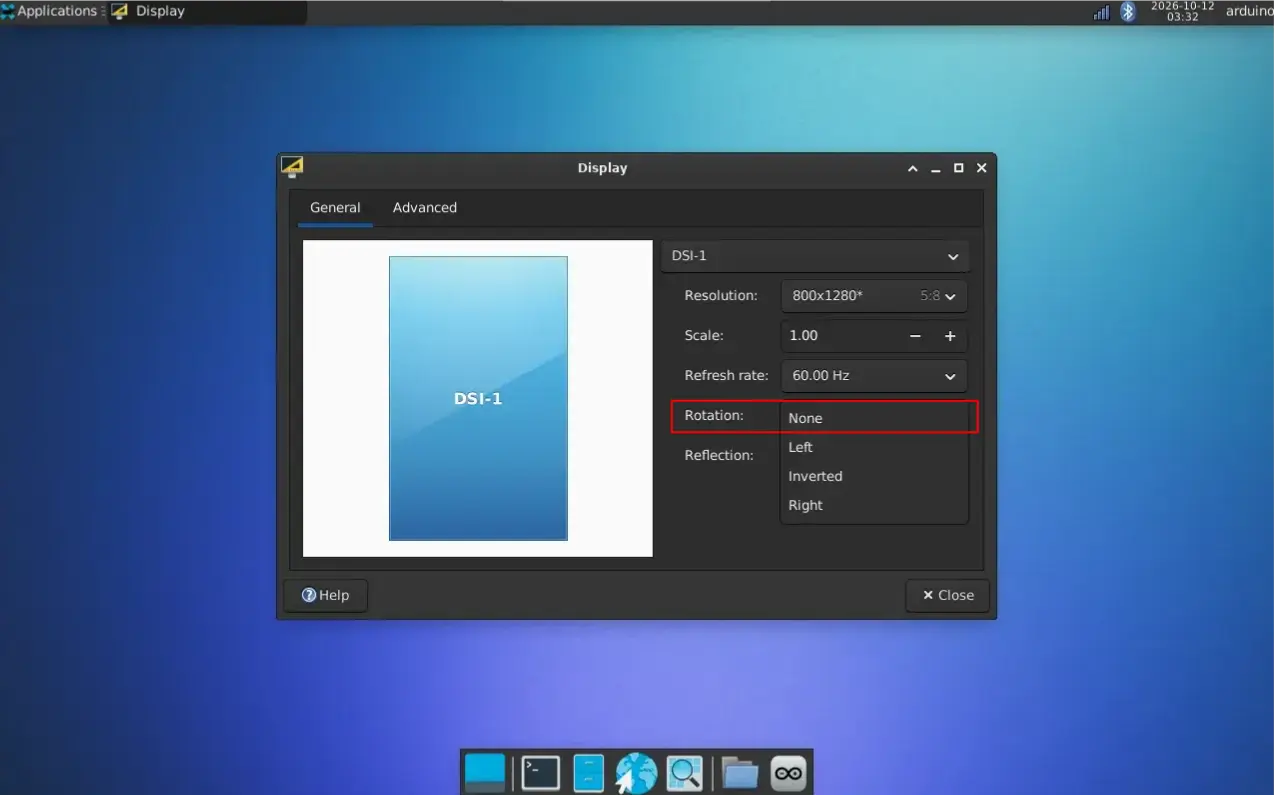Viewport: 1276px width, 796px height.
Task: Open the Refresh rate dropdown
Action: tap(874, 376)
